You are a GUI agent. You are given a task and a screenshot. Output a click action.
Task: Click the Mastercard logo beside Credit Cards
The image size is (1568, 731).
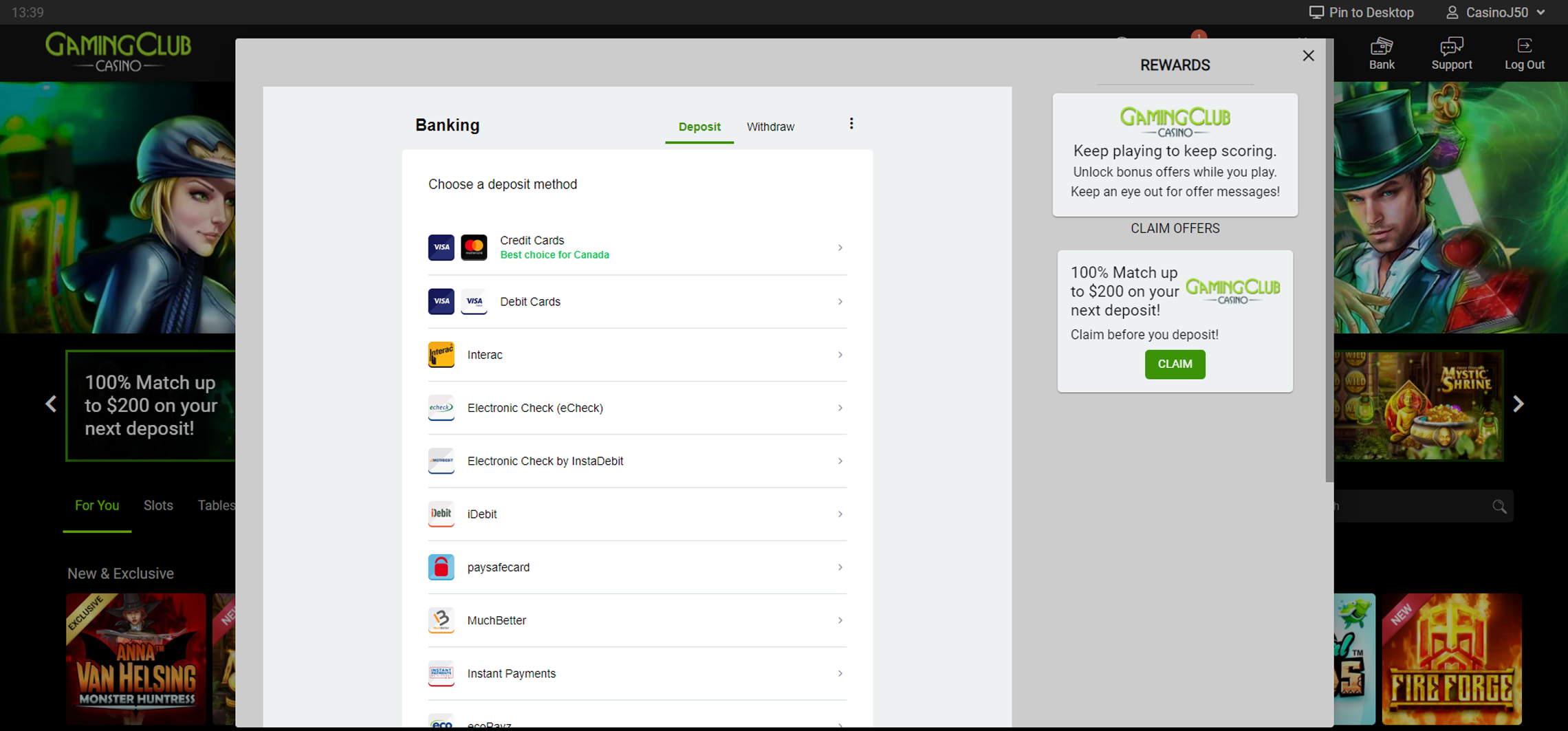click(x=474, y=248)
